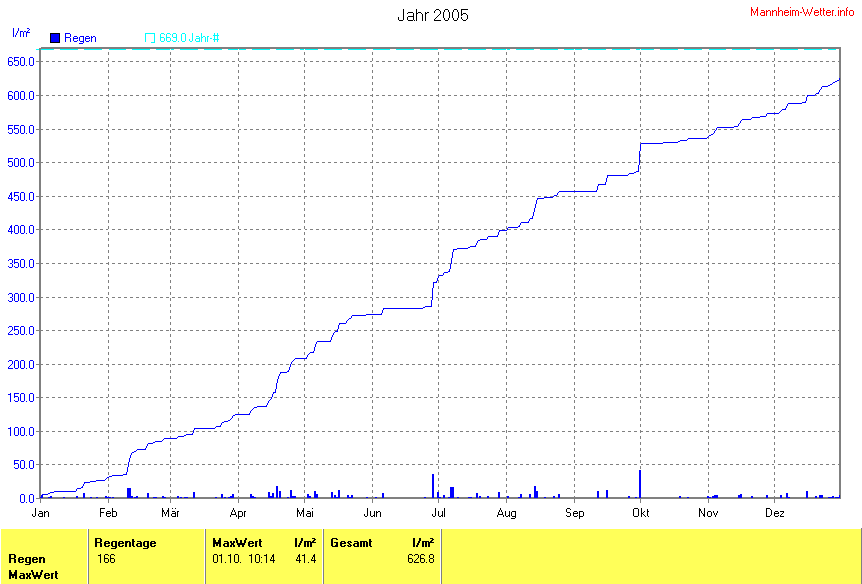Click the Okt month axis label
The width and height of the screenshot is (862, 584).
tap(640, 513)
